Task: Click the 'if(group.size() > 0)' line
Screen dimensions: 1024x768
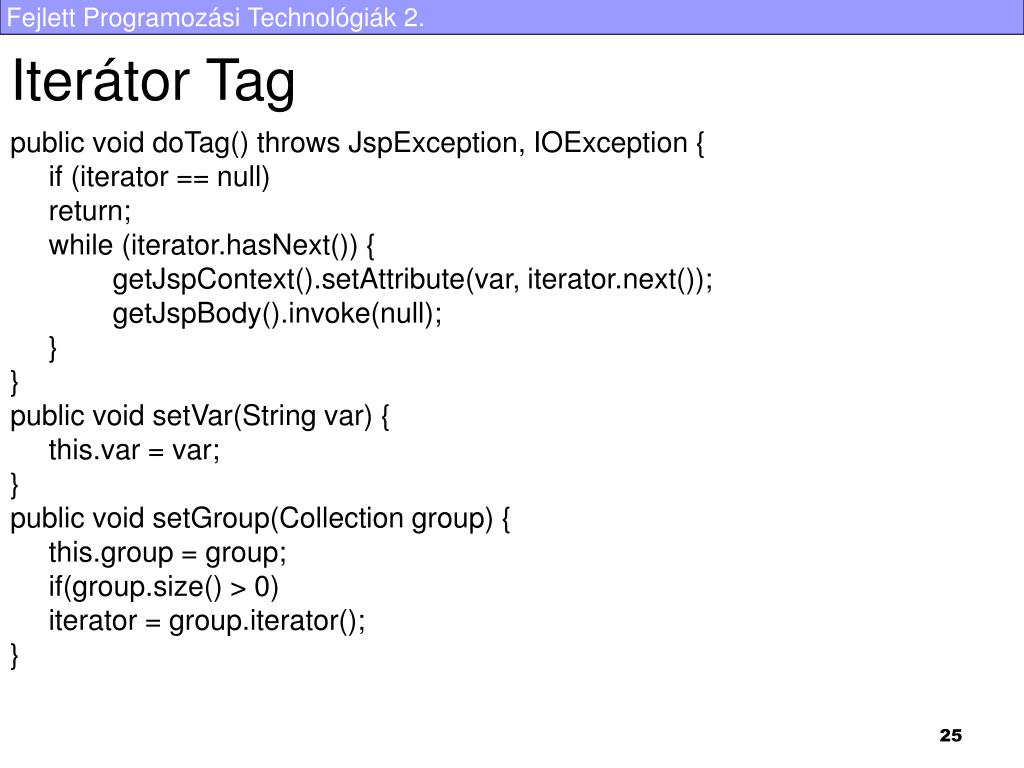Action: click(164, 586)
